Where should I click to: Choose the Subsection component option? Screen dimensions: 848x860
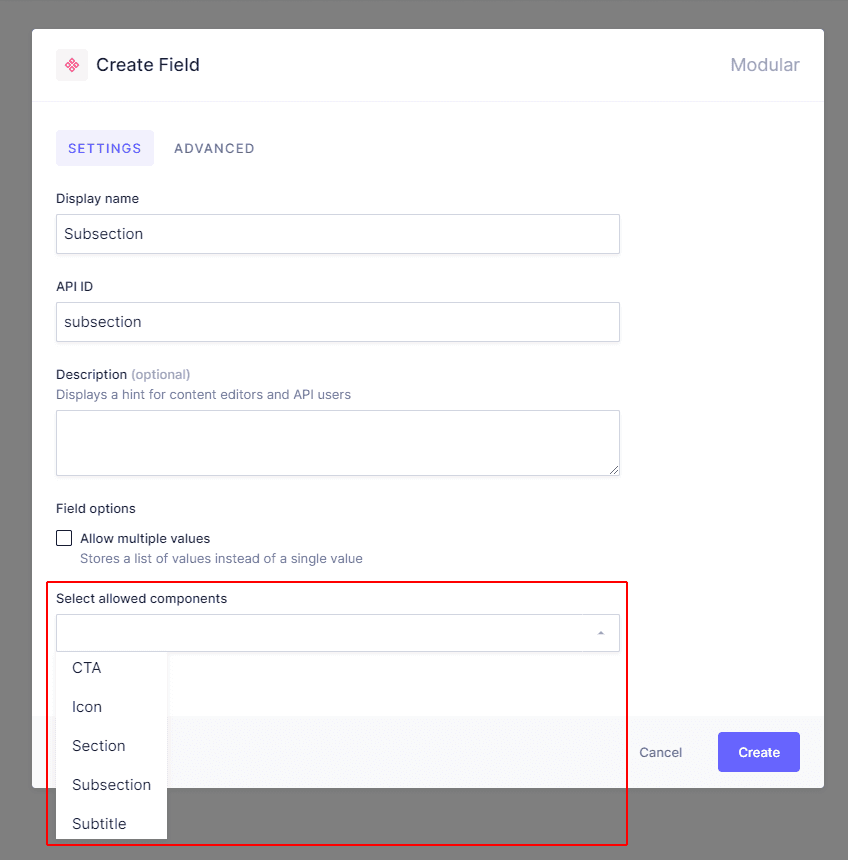(111, 785)
